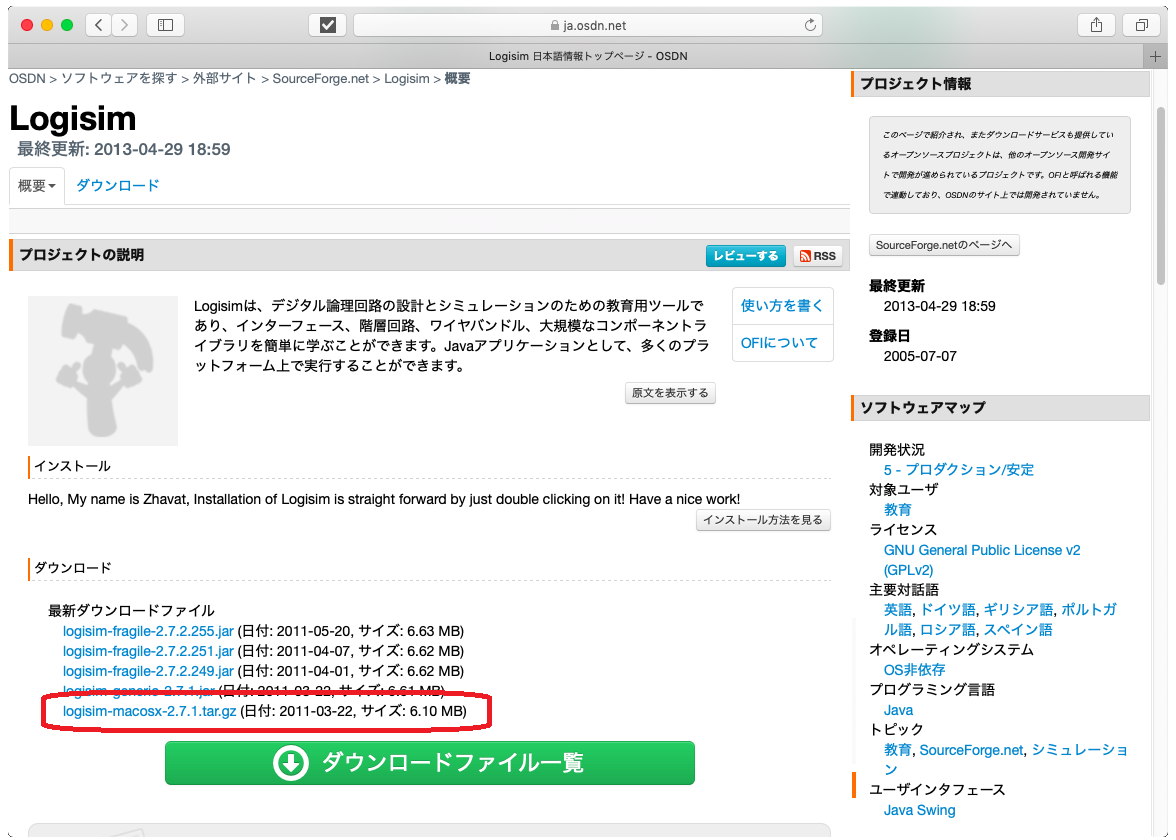Reload the page with the refresh icon

tap(810, 25)
